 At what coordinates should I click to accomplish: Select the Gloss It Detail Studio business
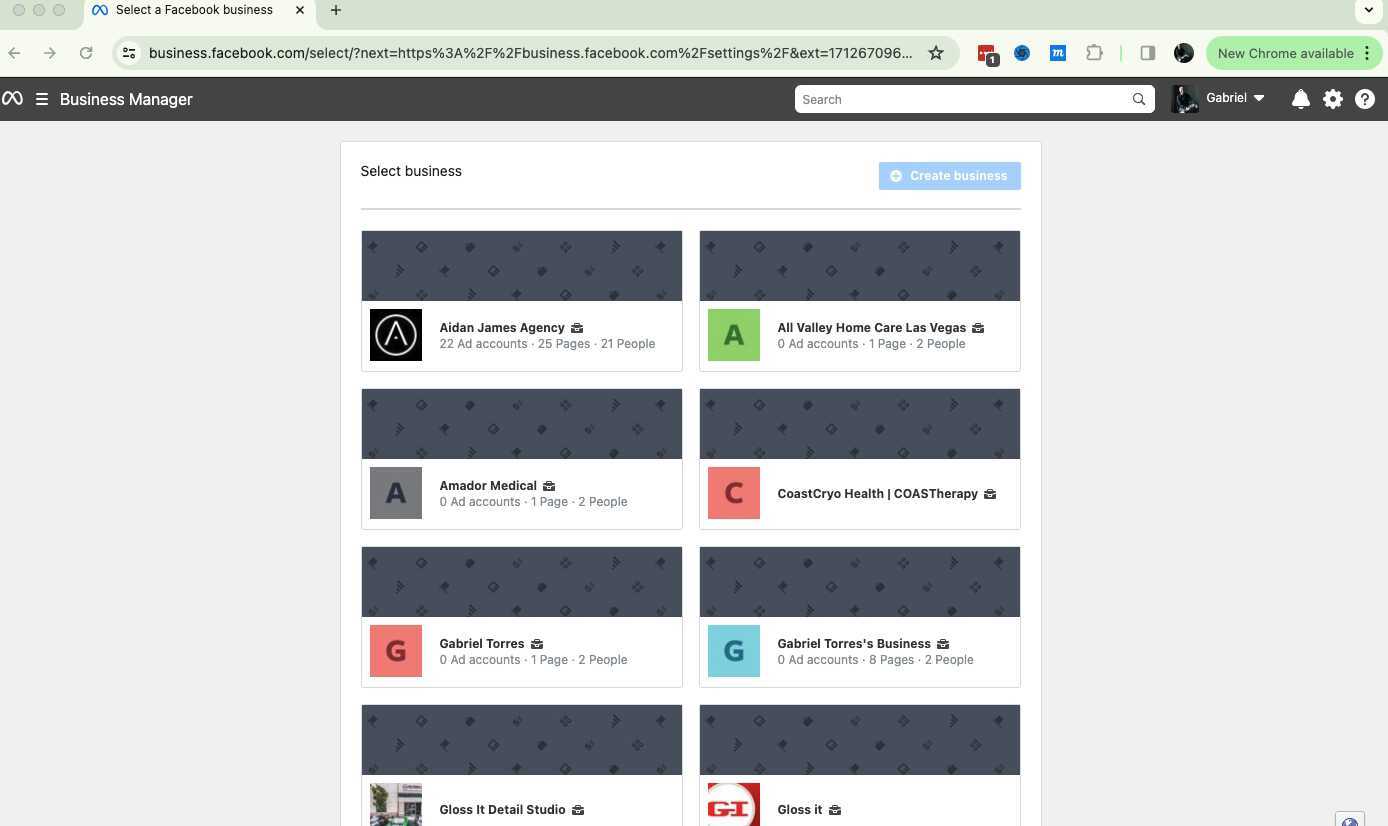[x=502, y=810]
